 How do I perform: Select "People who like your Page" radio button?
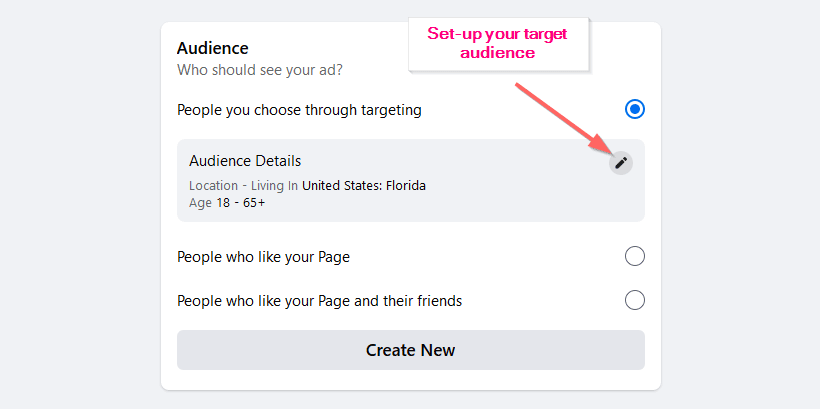pos(634,257)
